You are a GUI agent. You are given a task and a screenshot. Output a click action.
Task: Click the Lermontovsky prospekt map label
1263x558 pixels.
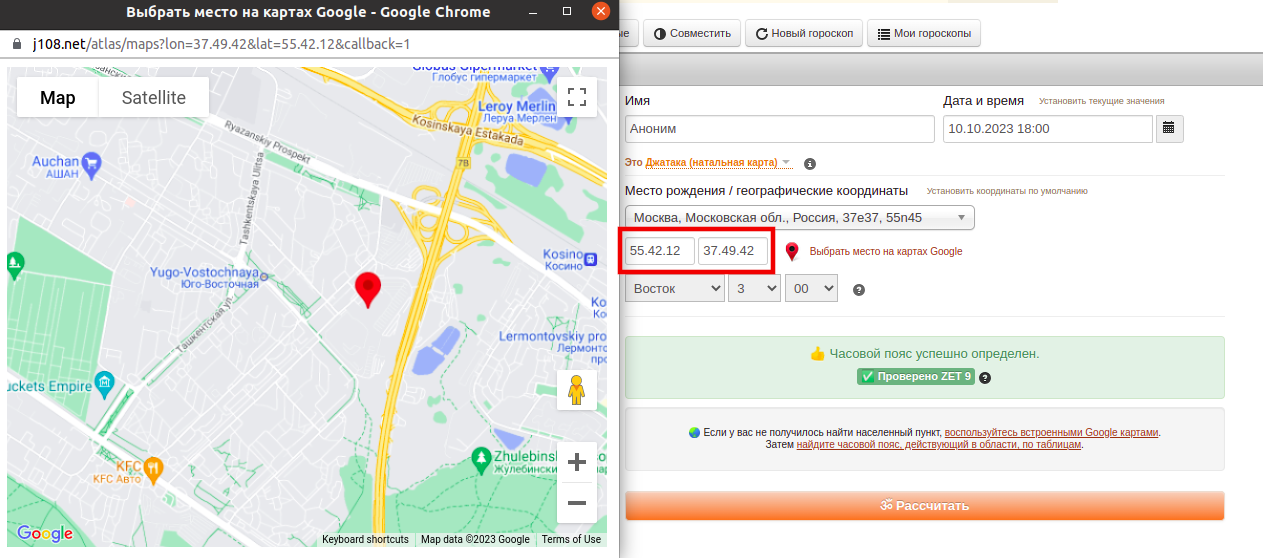tap(553, 343)
